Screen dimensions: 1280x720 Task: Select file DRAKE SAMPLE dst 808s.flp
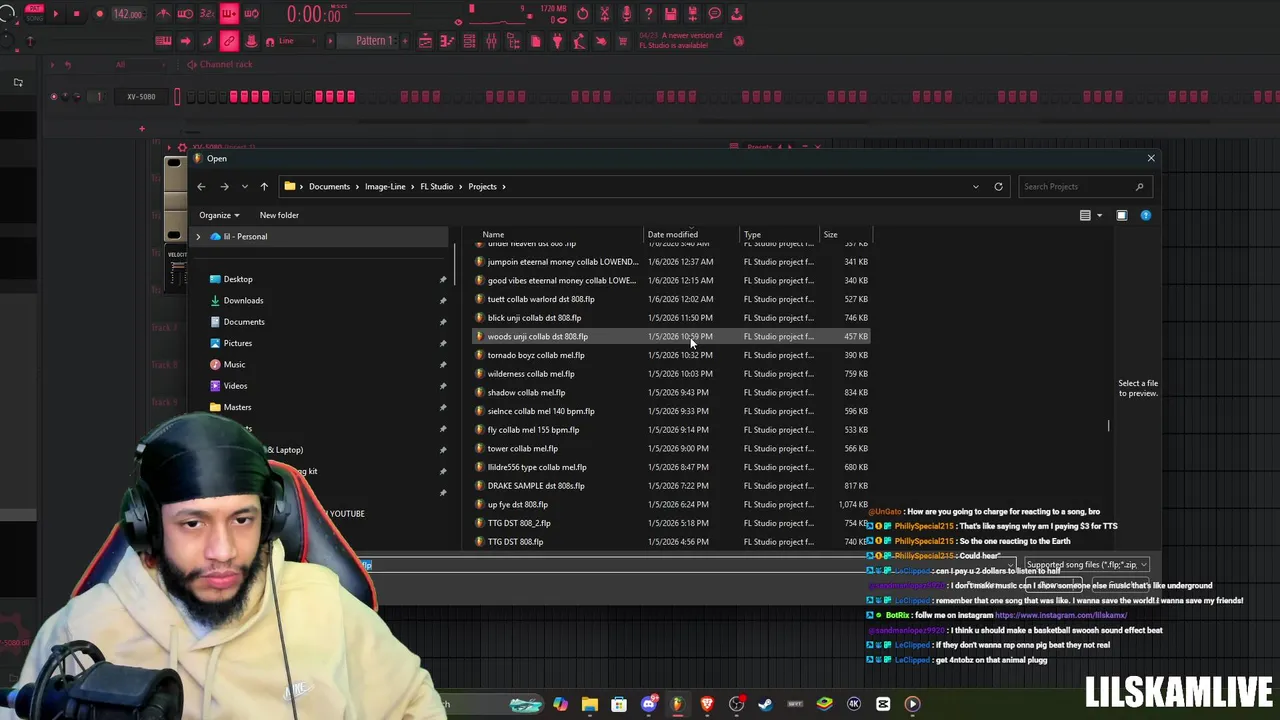[x=670, y=486]
